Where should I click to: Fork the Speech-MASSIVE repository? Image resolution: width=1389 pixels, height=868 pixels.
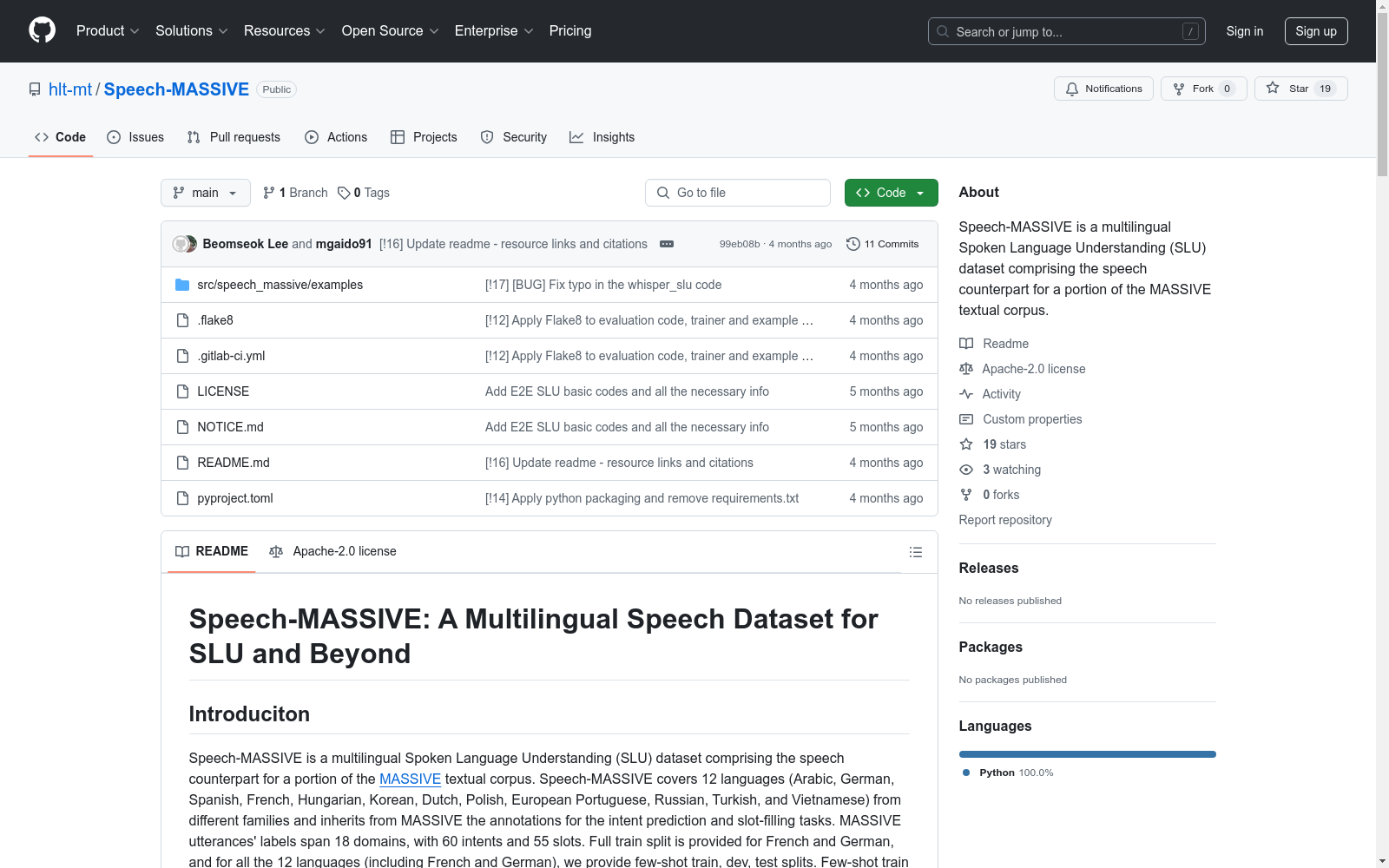[x=1203, y=89]
